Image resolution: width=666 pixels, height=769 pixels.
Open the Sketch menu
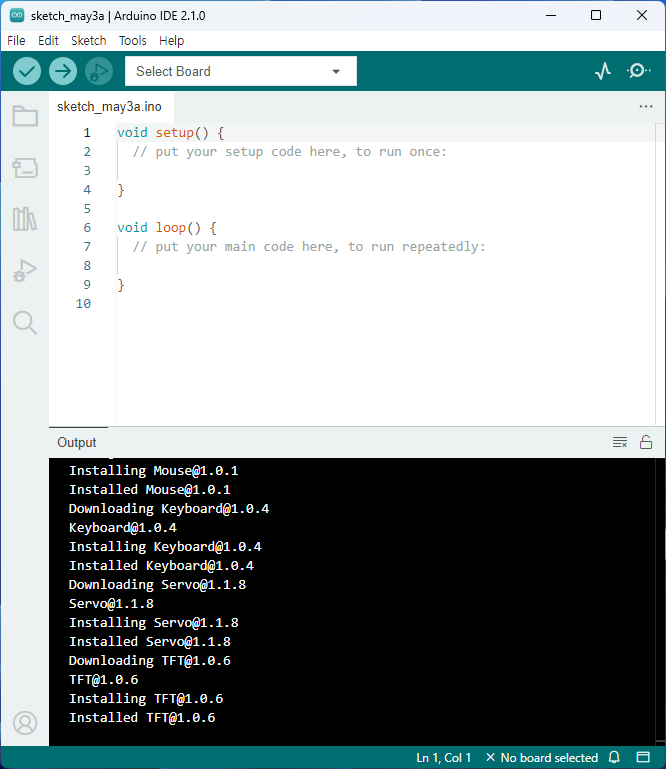88,41
